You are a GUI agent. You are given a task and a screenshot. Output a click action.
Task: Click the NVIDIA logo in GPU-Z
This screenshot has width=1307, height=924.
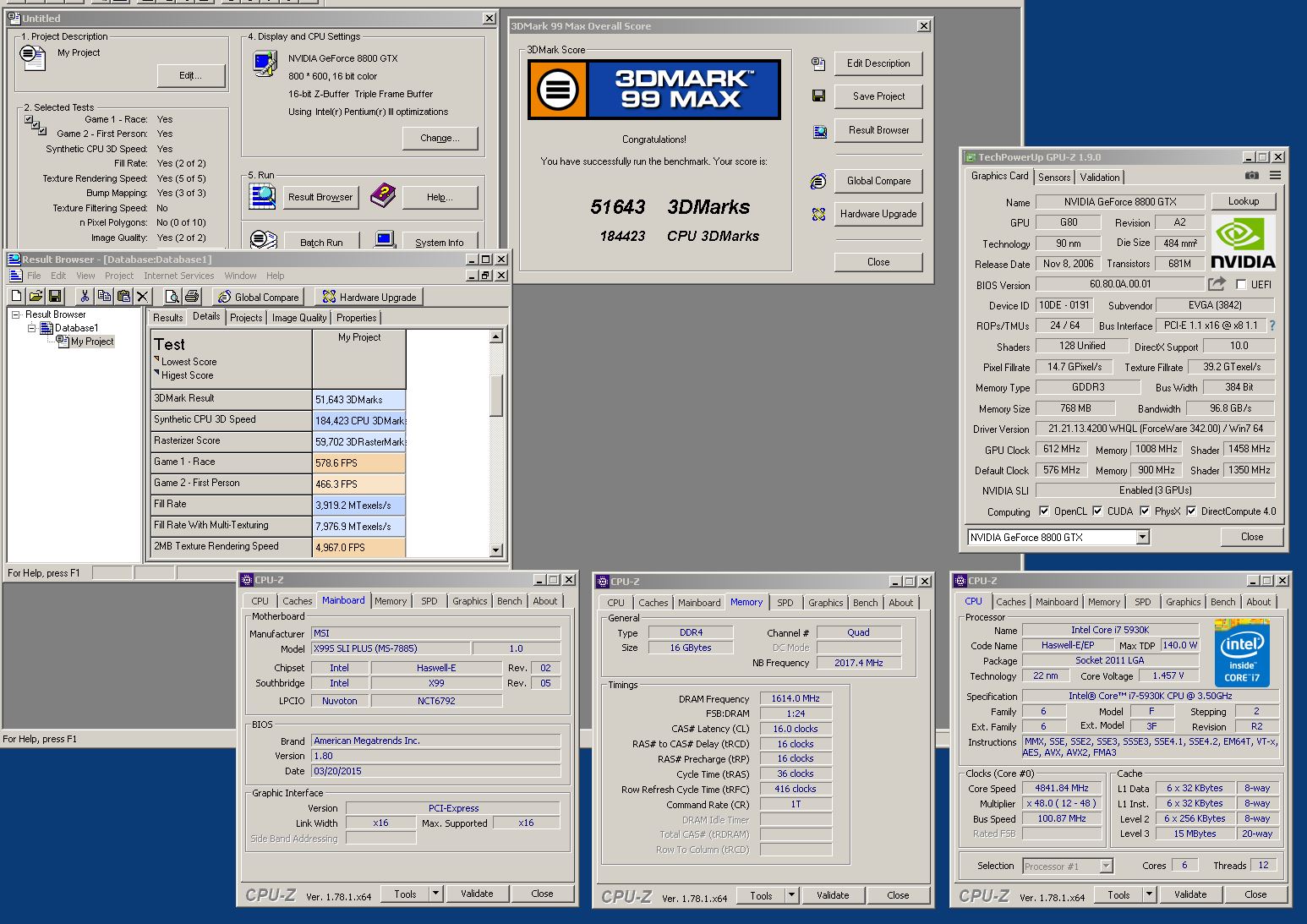1243,243
